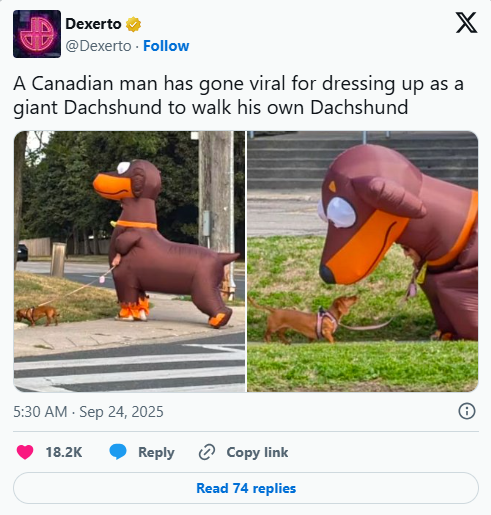Click the blue reply bubble icon
The image size is (491, 515).
tap(118, 452)
